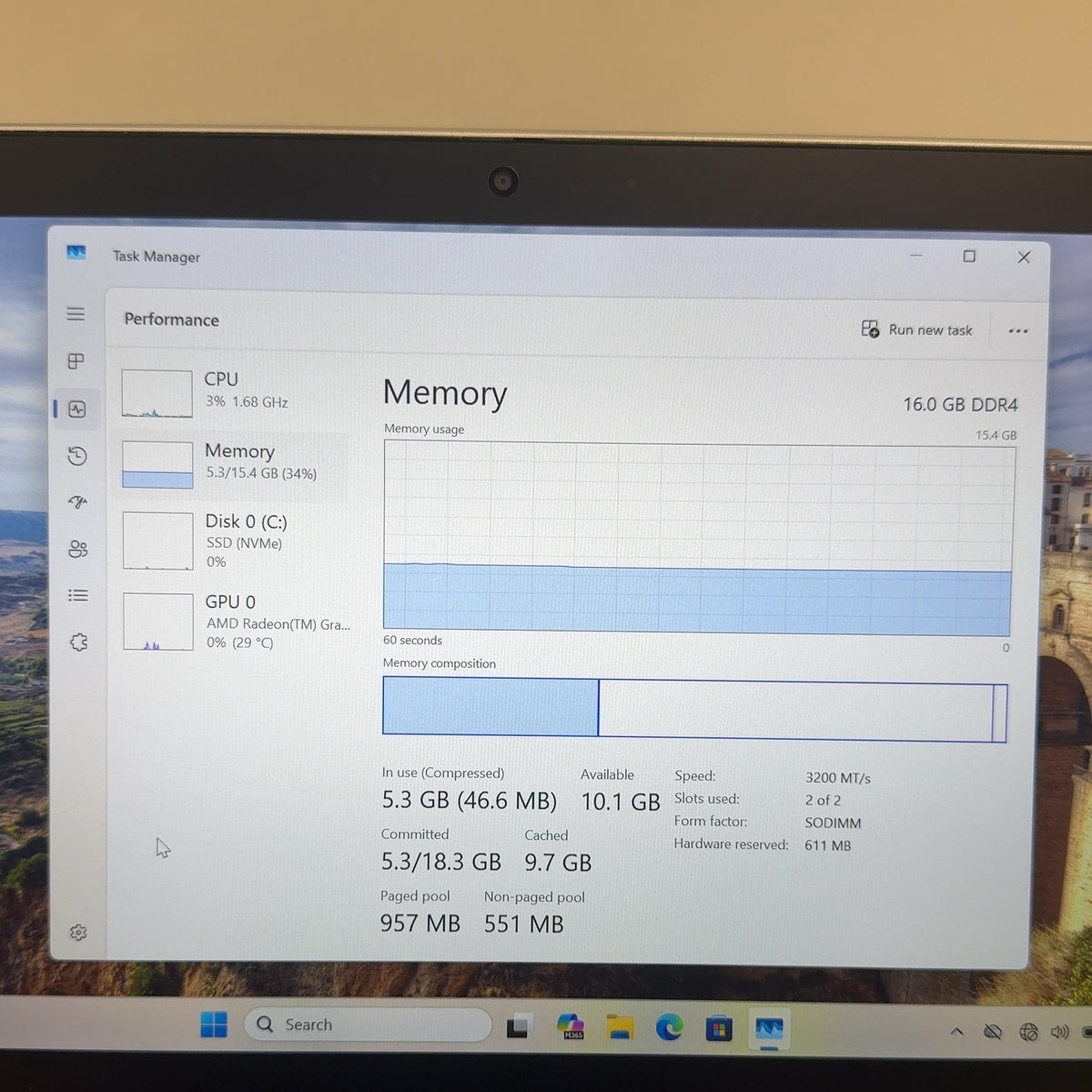Click the Windows Start button
Viewport: 1092px width, 1092px height.
click(214, 1026)
